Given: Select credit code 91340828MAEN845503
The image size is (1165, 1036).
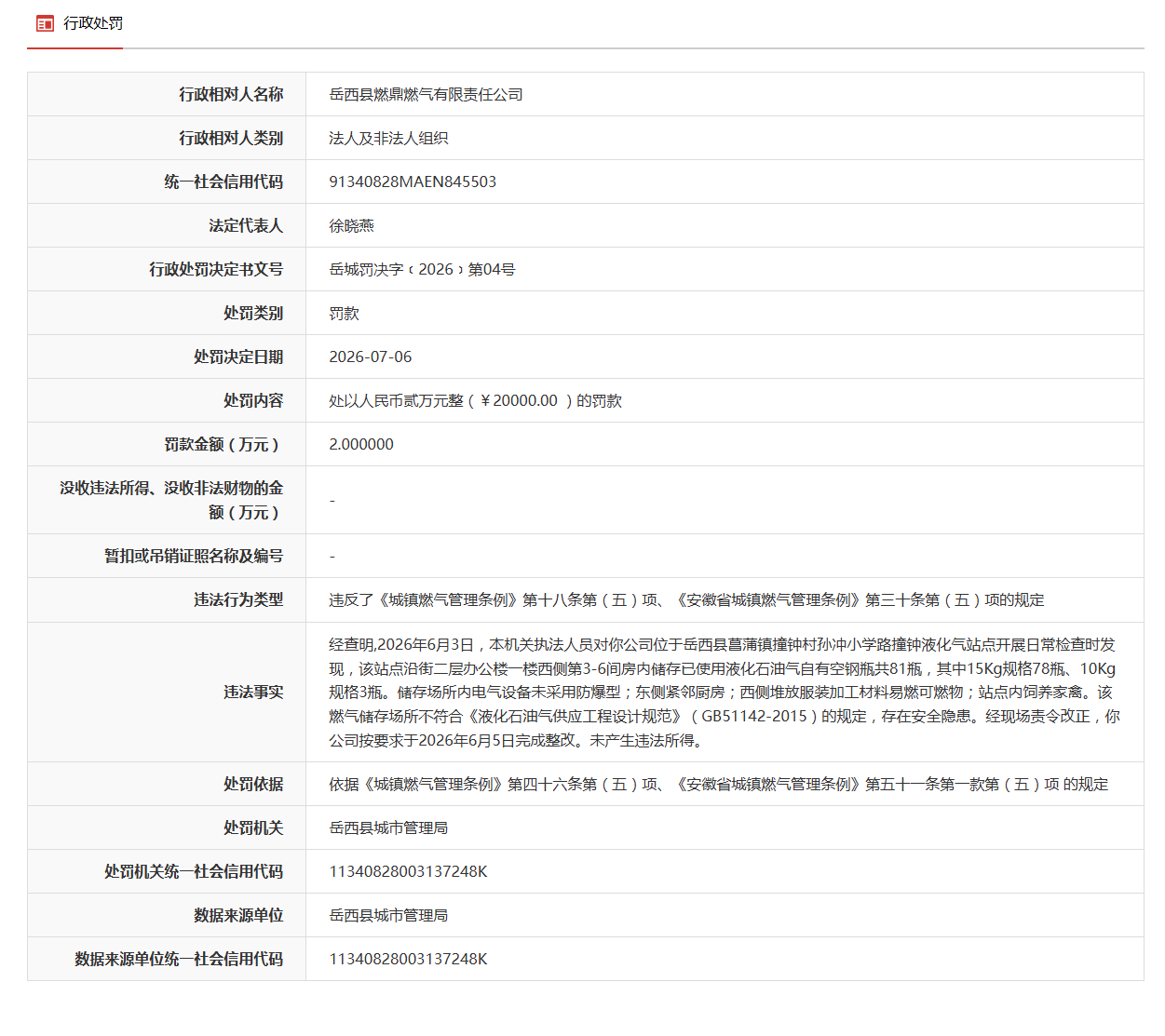Looking at the screenshot, I should pos(413,182).
